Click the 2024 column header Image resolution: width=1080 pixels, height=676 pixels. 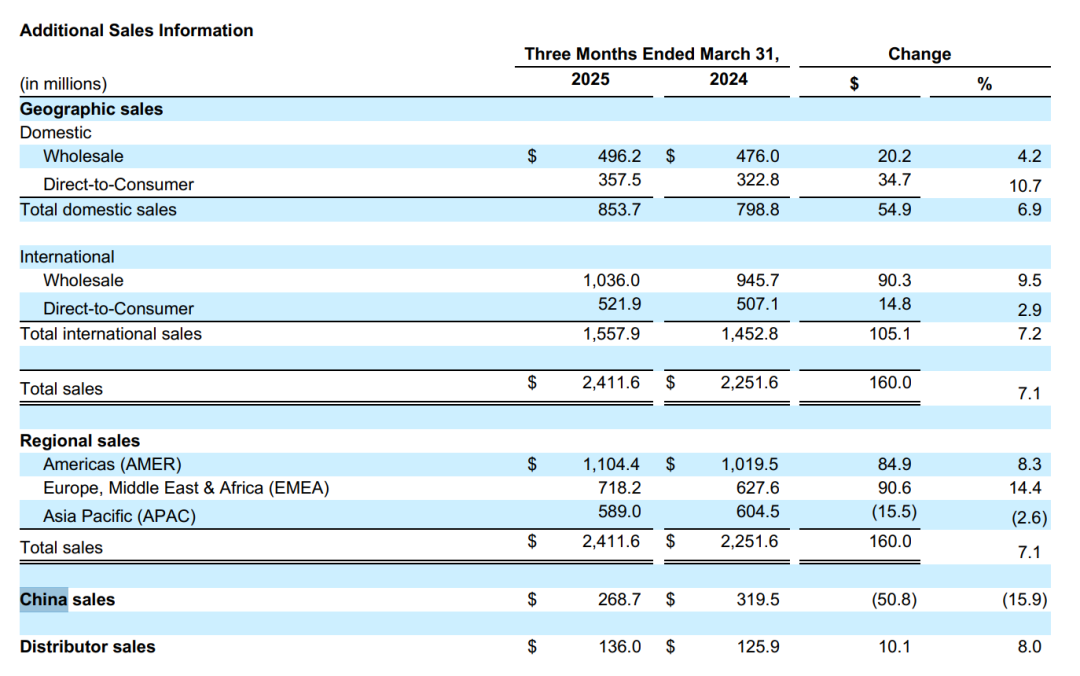click(x=728, y=79)
